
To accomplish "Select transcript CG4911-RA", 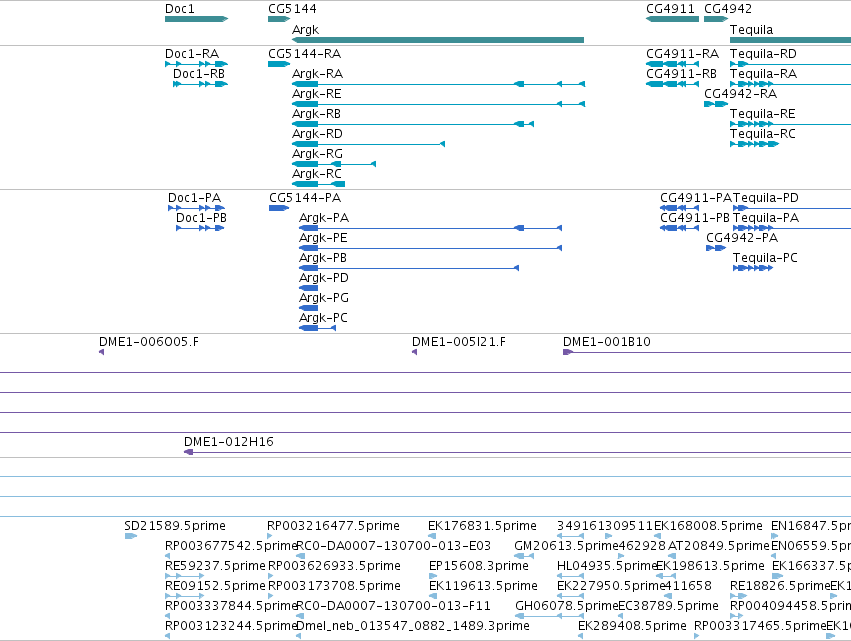I will click(682, 54).
